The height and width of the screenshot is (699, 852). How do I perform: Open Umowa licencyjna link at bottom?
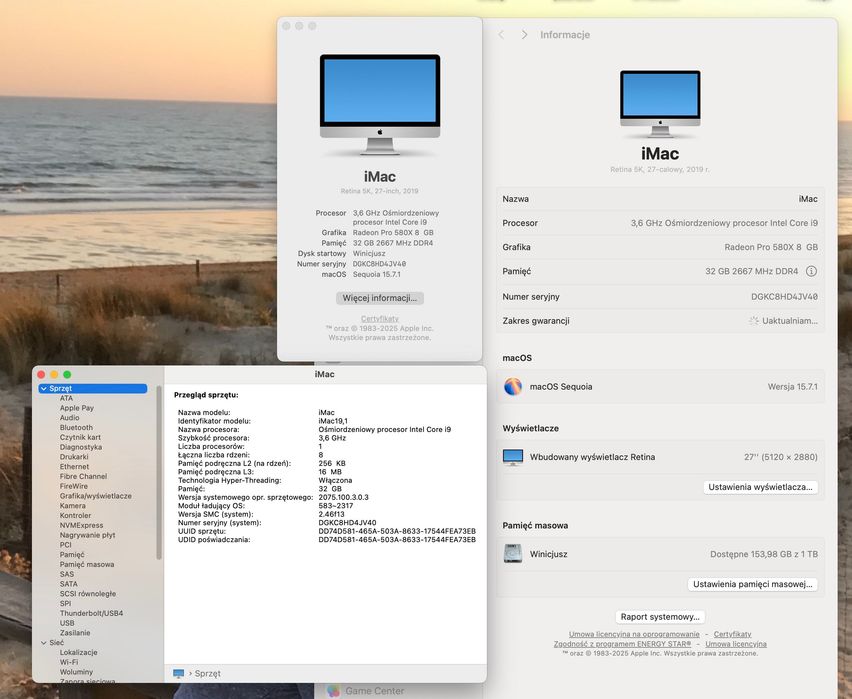click(736, 644)
